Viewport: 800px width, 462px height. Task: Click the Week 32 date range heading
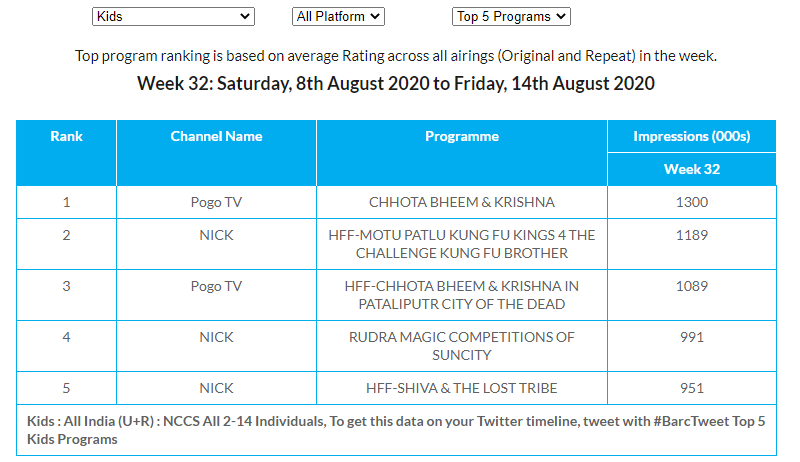coord(396,83)
